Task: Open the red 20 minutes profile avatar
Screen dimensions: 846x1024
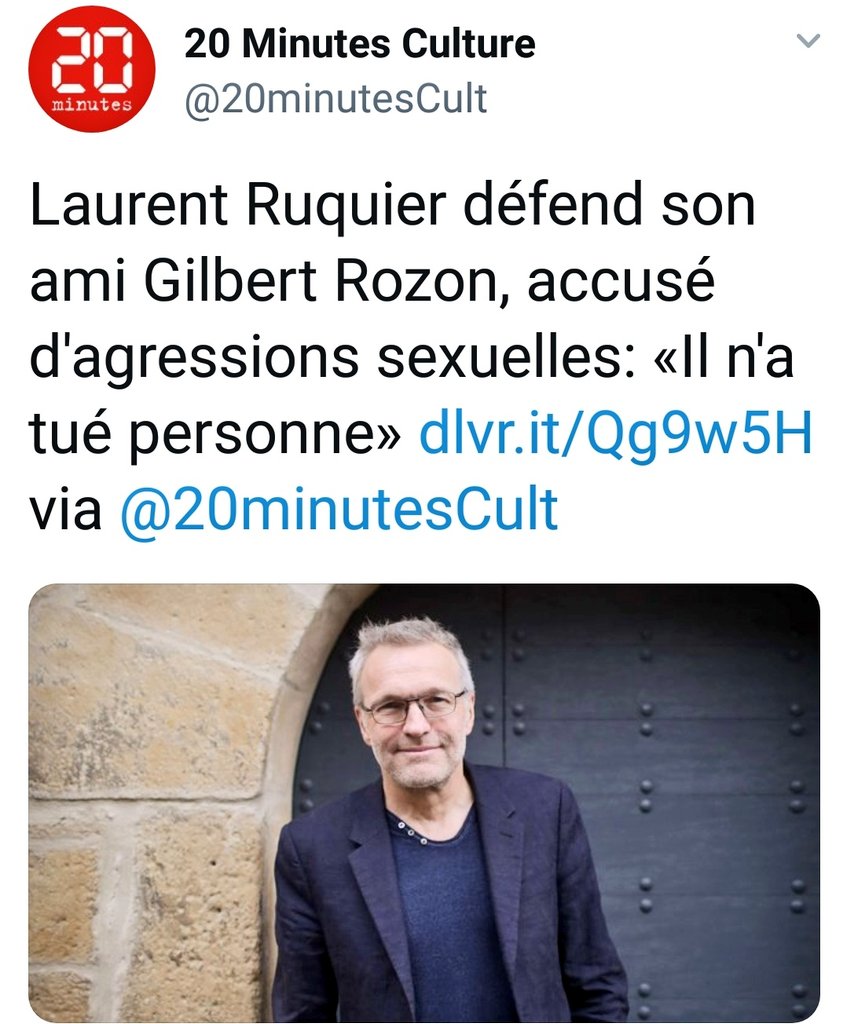Action: pos(91,69)
